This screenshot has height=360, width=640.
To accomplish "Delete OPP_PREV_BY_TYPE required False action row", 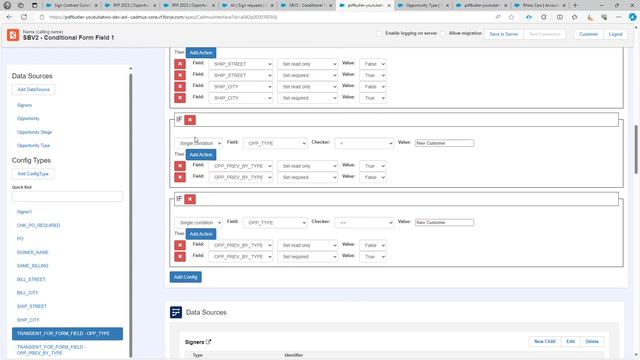I will (180, 178).
